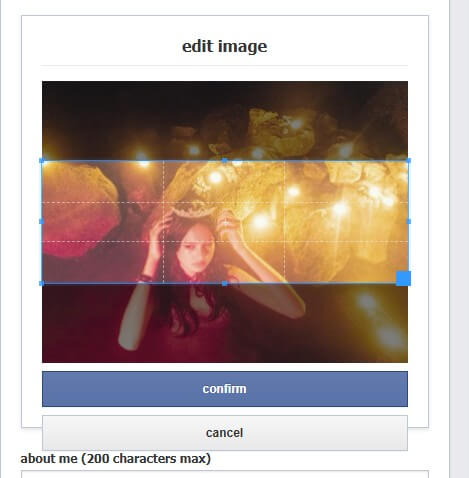
Task: Click the bottom-center crop handle
Action: (x=225, y=283)
